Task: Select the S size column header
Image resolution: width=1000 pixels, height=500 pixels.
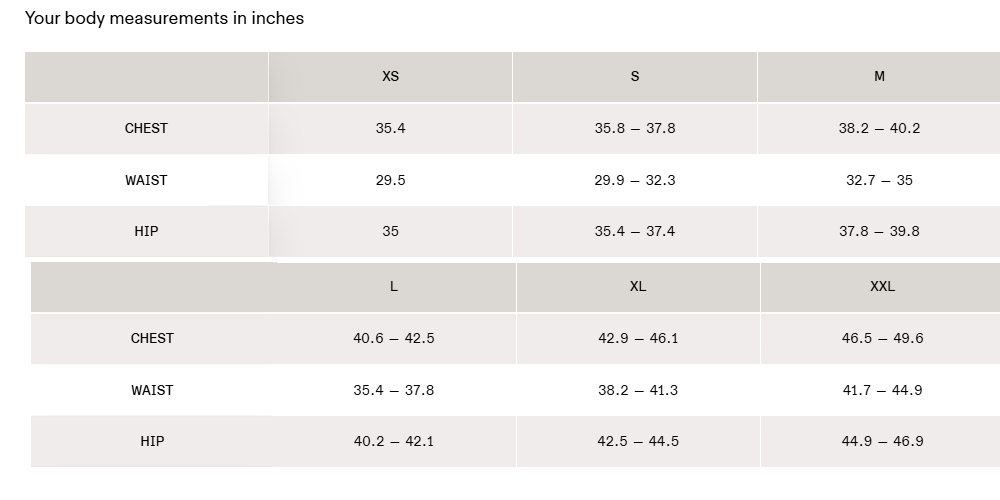Action: point(635,76)
